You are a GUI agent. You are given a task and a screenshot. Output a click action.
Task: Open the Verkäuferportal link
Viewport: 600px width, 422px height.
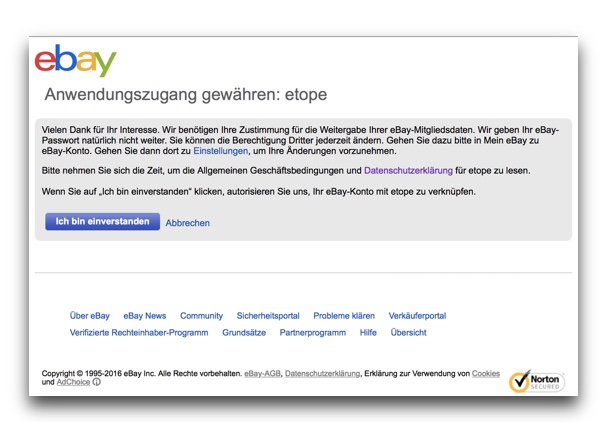click(417, 316)
